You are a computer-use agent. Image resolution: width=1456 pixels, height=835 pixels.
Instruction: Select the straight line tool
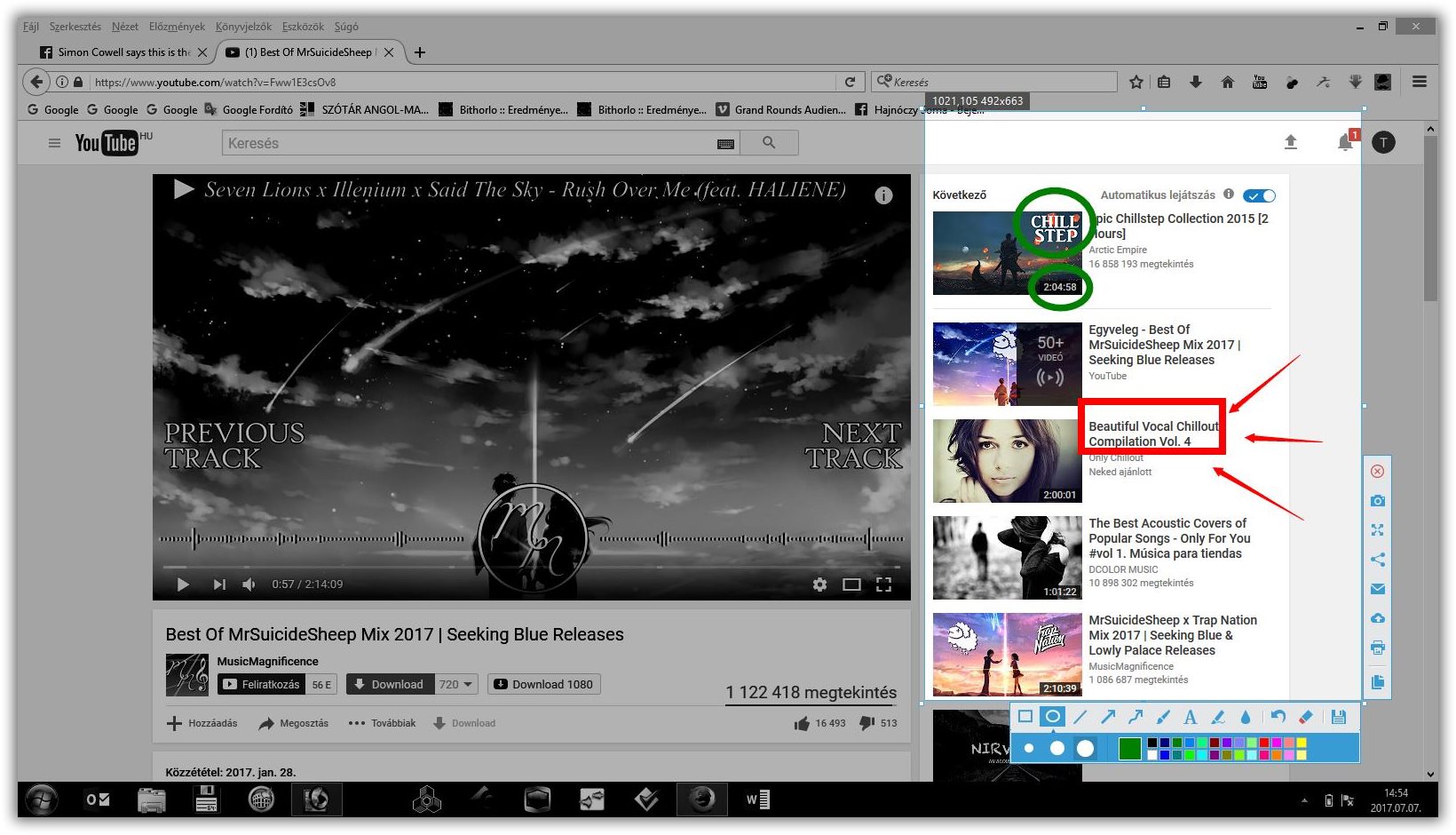(x=1080, y=717)
